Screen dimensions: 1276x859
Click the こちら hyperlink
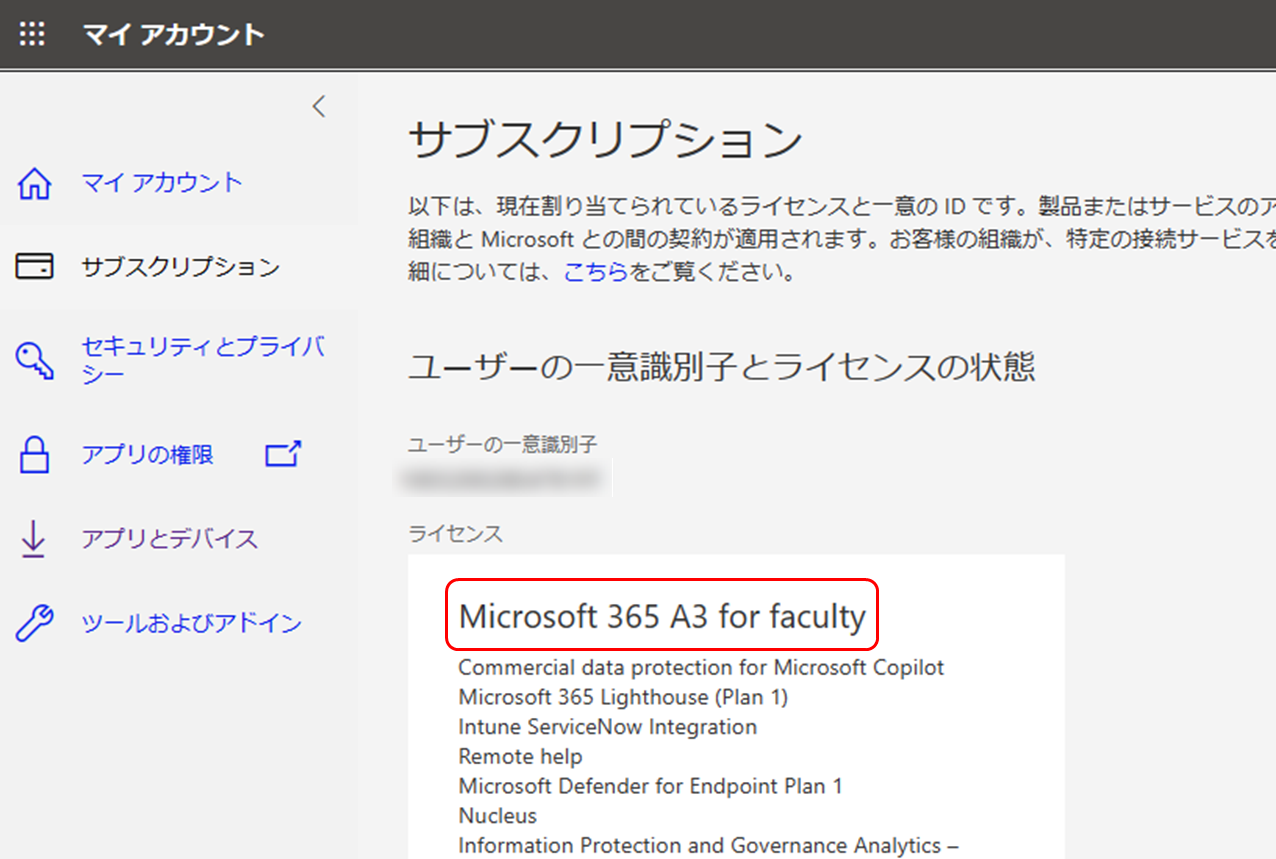click(597, 270)
